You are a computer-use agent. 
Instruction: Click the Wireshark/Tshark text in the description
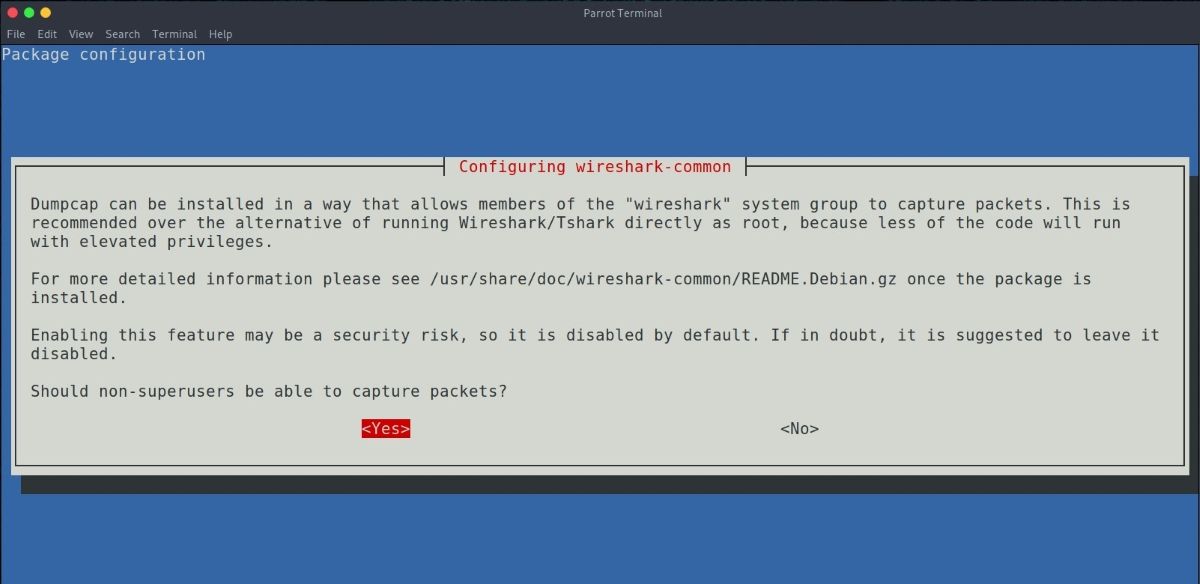pyautogui.click(x=540, y=223)
